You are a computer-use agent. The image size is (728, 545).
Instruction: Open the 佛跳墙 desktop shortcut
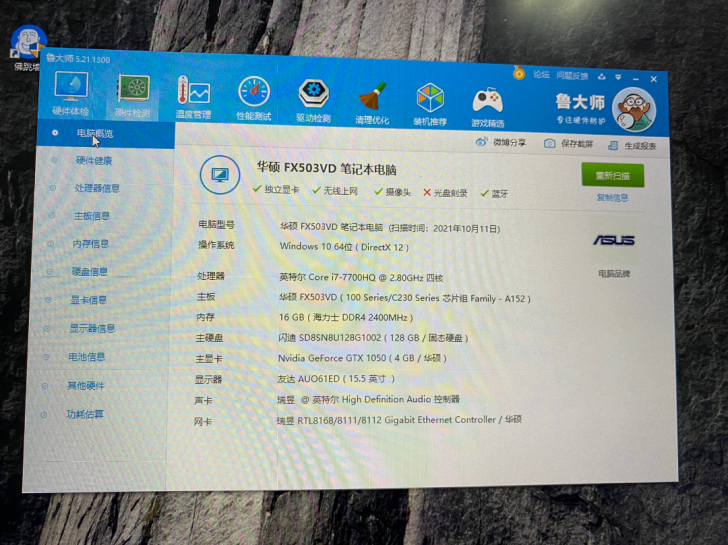pos(27,48)
